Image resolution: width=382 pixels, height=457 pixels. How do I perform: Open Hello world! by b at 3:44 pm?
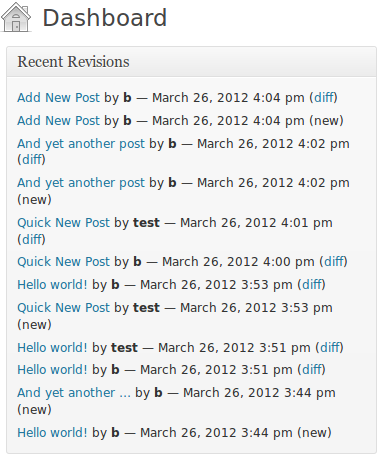52,433
